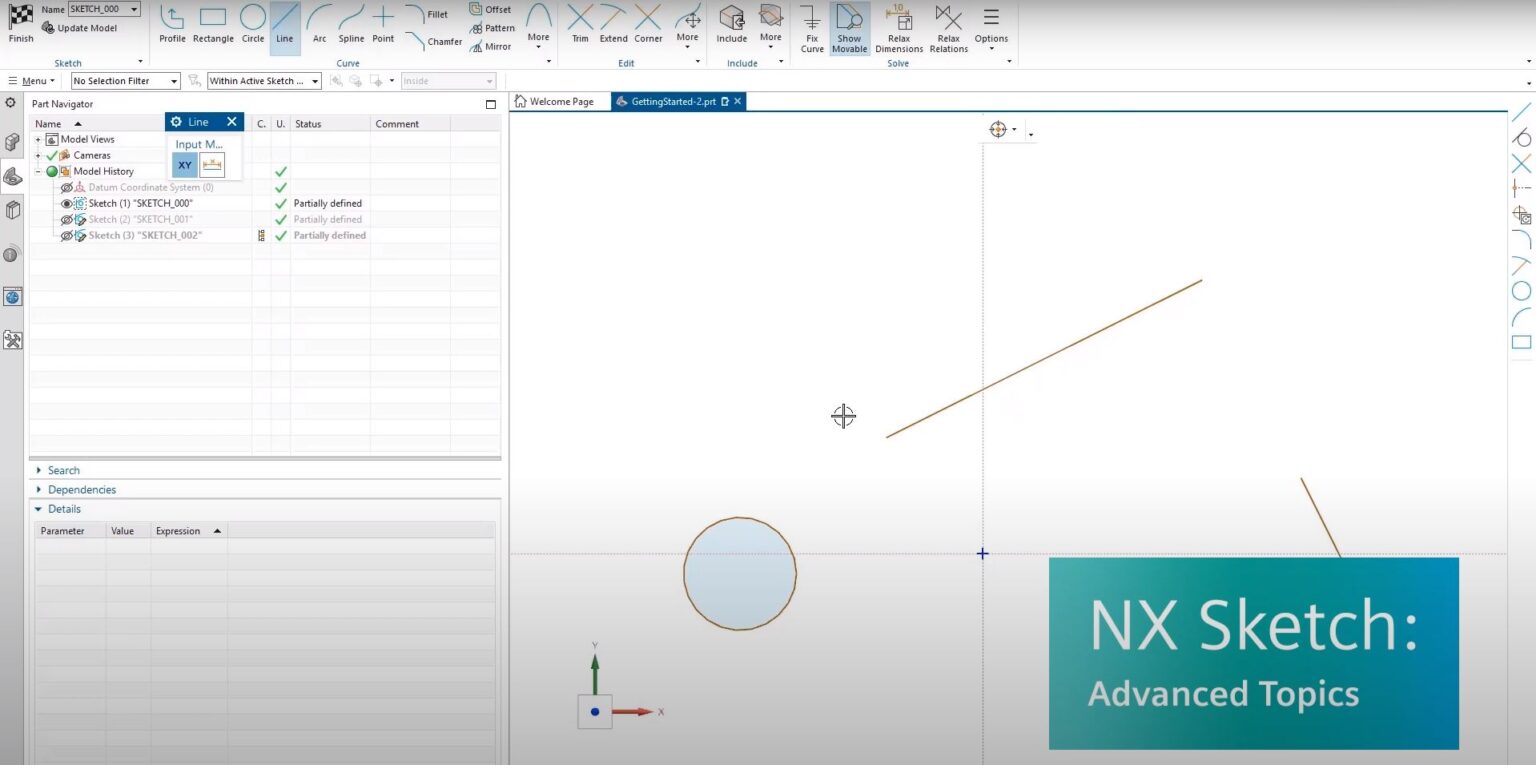Viewport: 1536px width, 765px height.
Task: Toggle visibility of Sketch (1) SKETCH_000
Action: 67,203
